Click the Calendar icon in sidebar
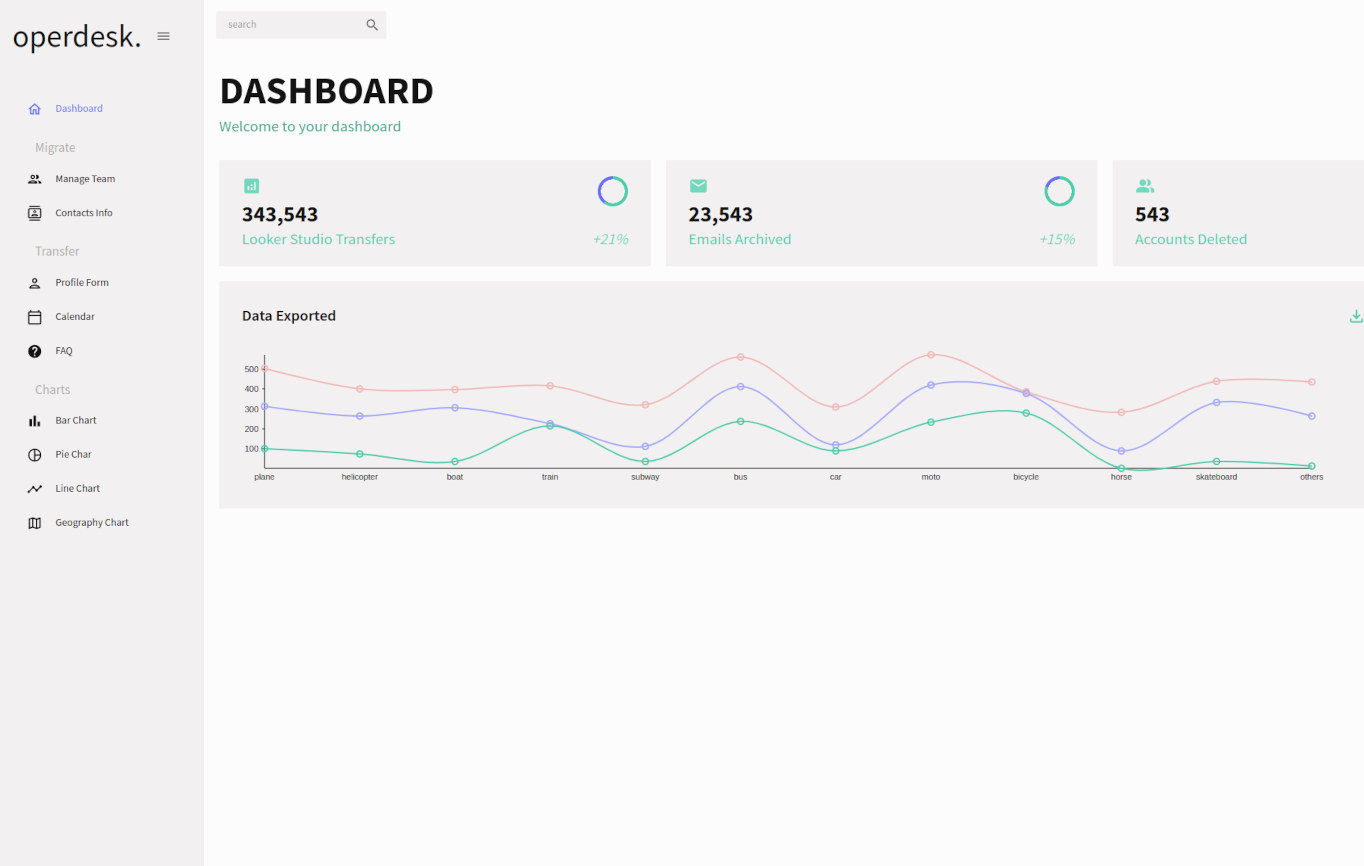 coord(35,317)
